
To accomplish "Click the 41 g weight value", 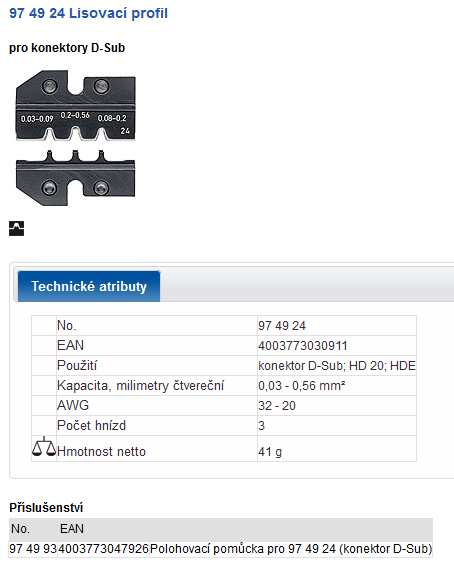I will (270, 452).
